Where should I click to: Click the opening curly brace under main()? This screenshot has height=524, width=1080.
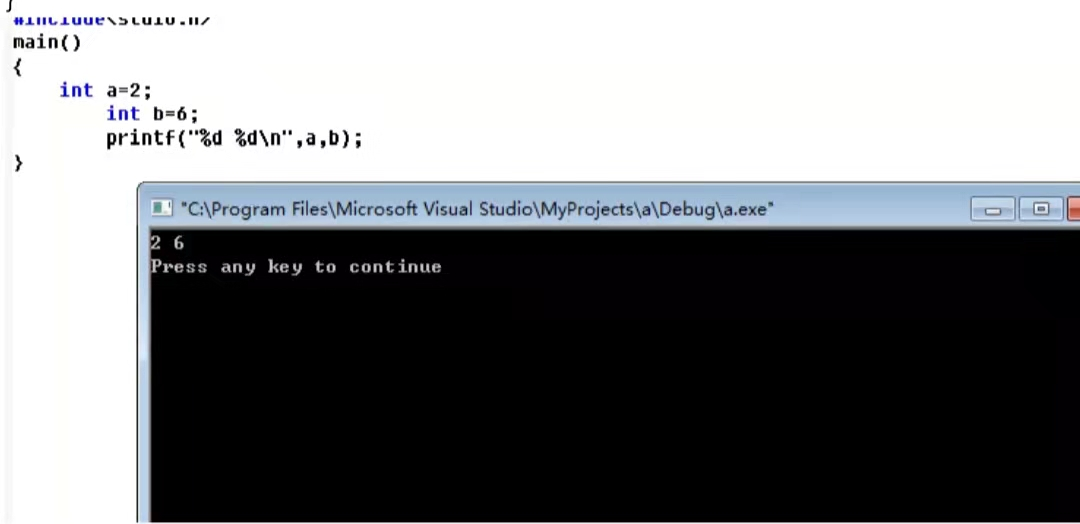pyautogui.click(x=18, y=67)
